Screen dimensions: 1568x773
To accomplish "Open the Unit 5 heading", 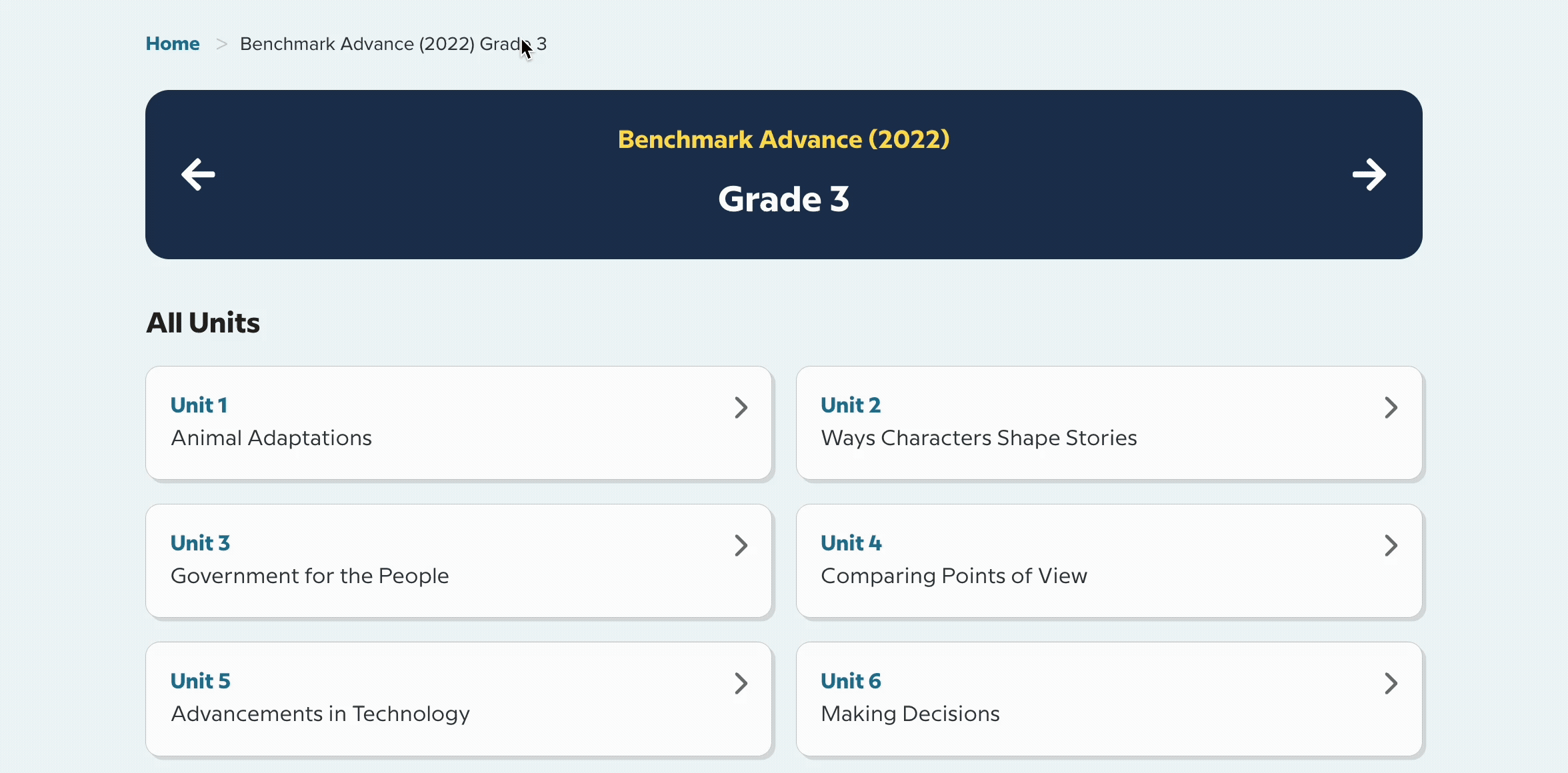I will pyautogui.click(x=200, y=681).
